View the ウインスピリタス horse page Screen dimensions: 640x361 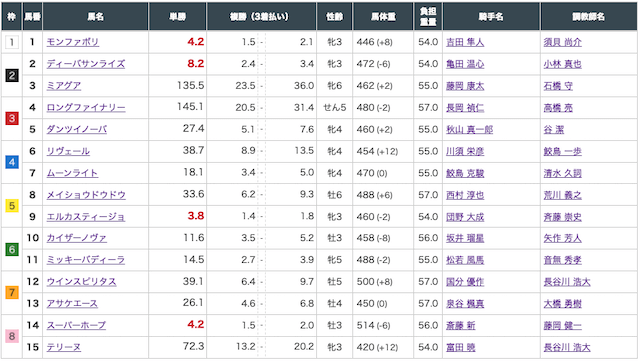pyautogui.click(x=81, y=282)
